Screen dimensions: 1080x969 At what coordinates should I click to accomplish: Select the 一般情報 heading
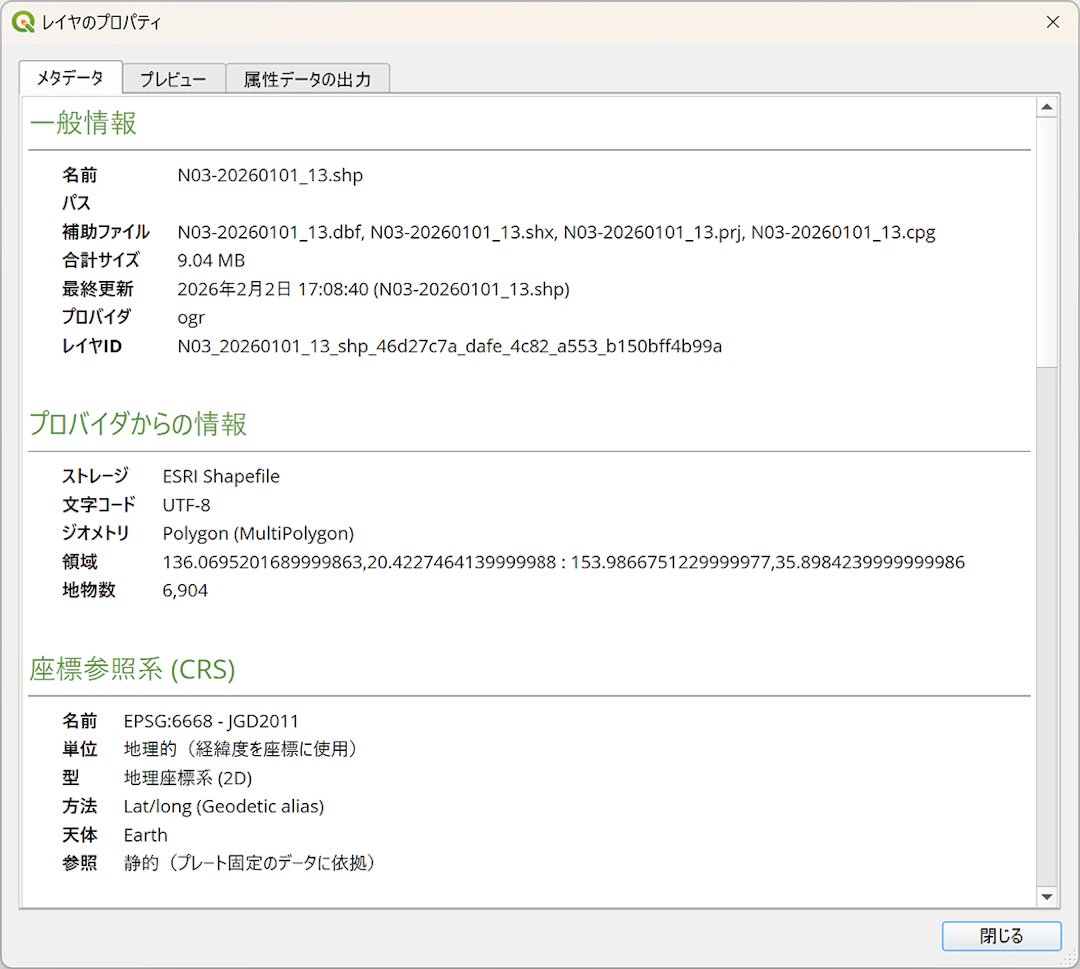pyautogui.click(x=83, y=123)
